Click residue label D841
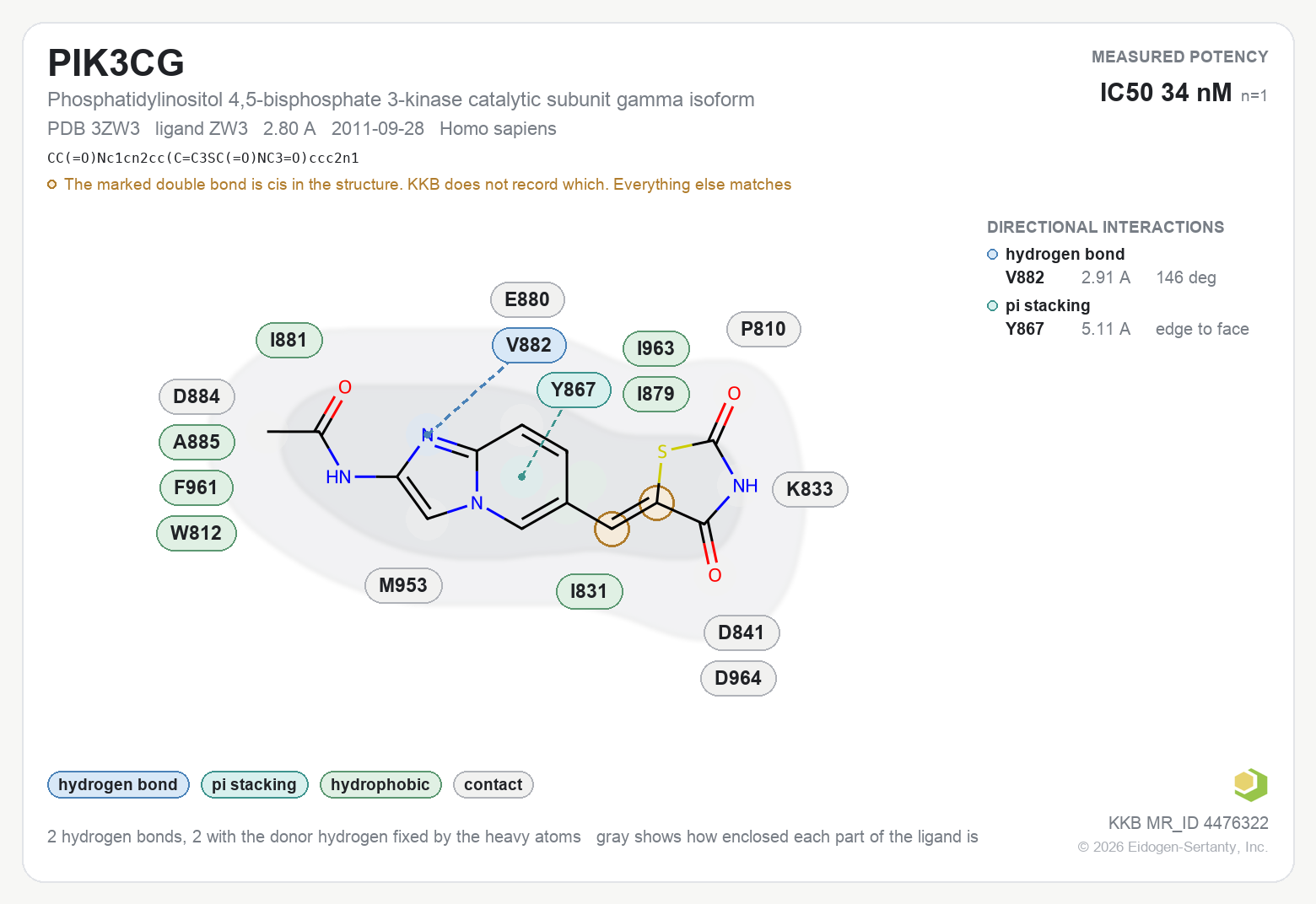The width and height of the screenshot is (1316, 904). pyautogui.click(x=742, y=632)
